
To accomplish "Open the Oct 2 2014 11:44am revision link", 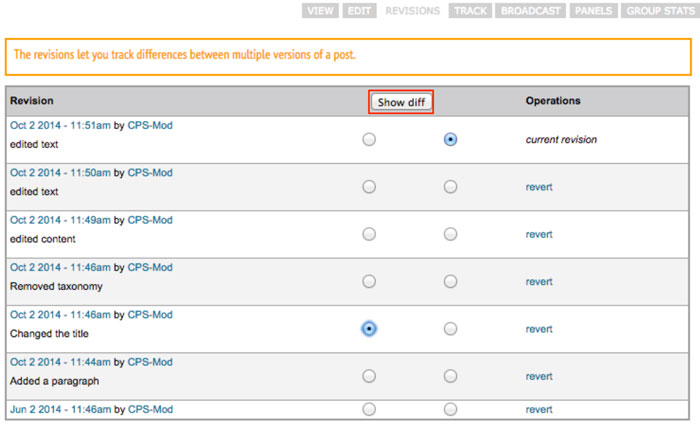I will pos(60,362).
